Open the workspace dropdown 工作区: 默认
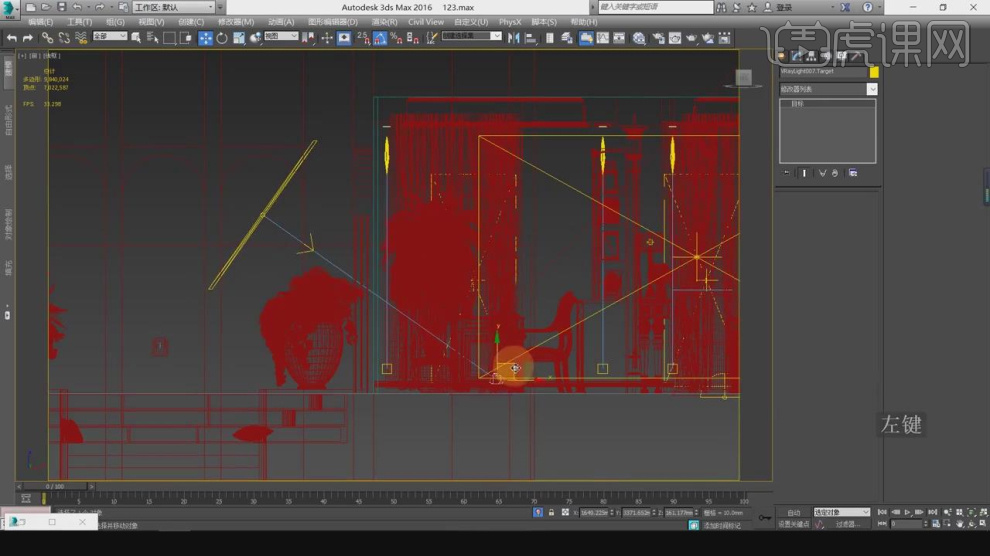Image resolution: width=990 pixels, height=556 pixels. pyautogui.click(x=174, y=8)
